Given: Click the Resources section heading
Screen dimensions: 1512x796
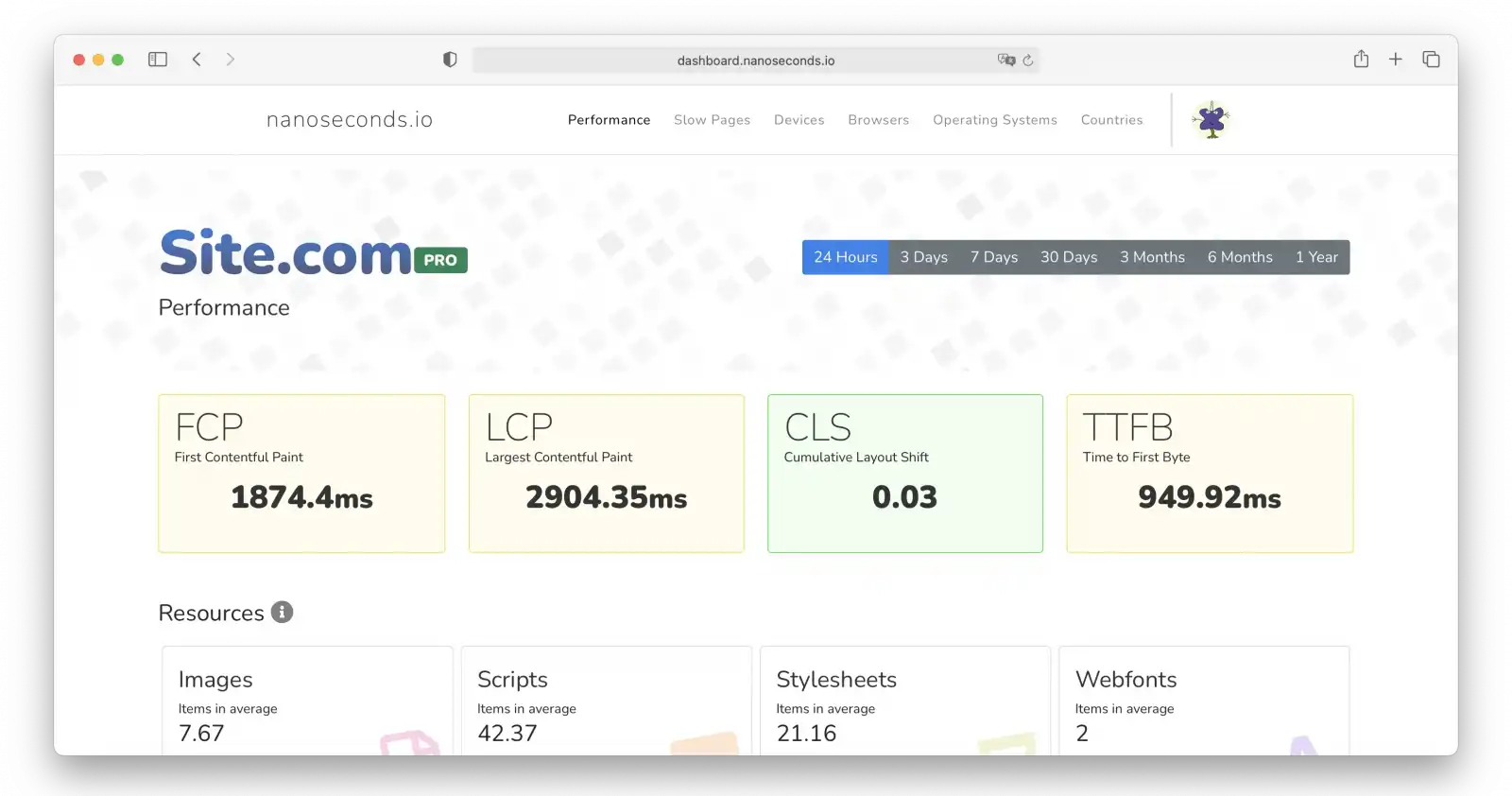Looking at the screenshot, I should pyautogui.click(x=212, y=613).
